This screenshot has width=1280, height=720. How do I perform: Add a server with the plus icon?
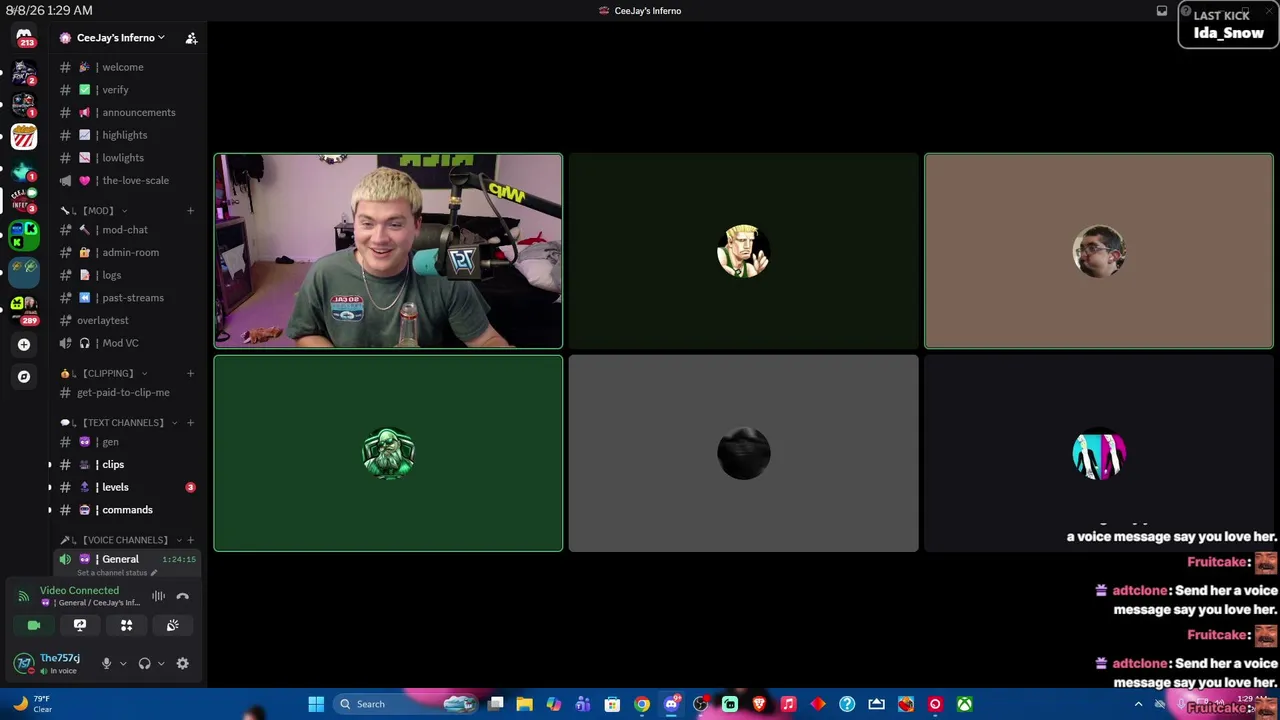[24, 344]
